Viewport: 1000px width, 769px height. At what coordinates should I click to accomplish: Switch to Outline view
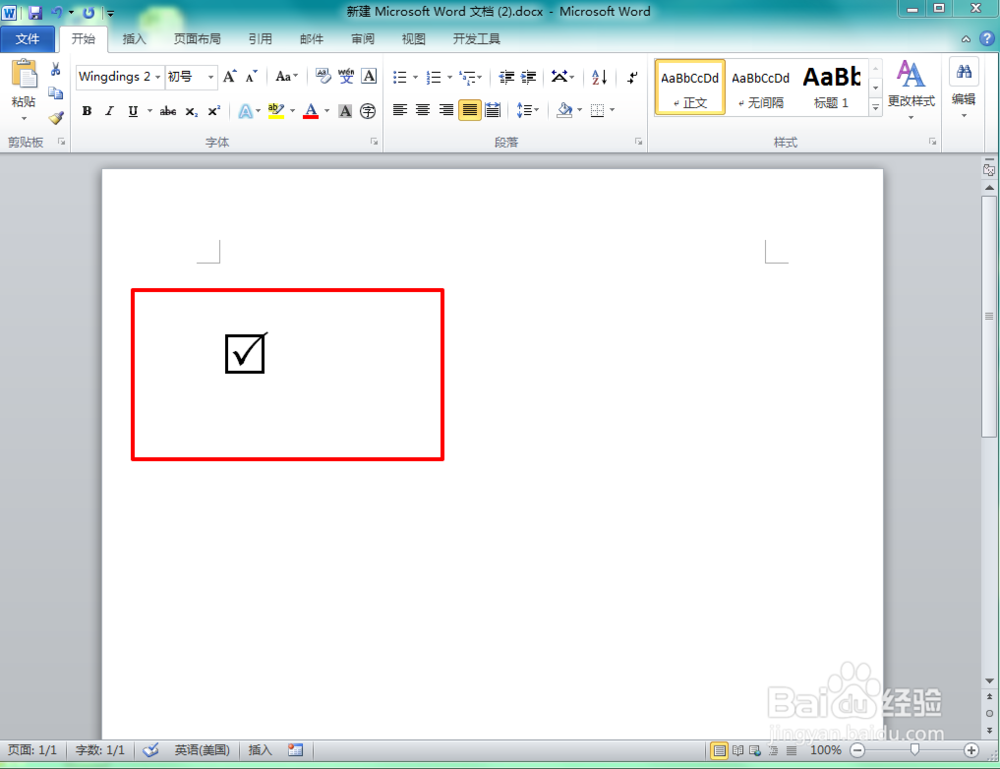coord(773,751)
